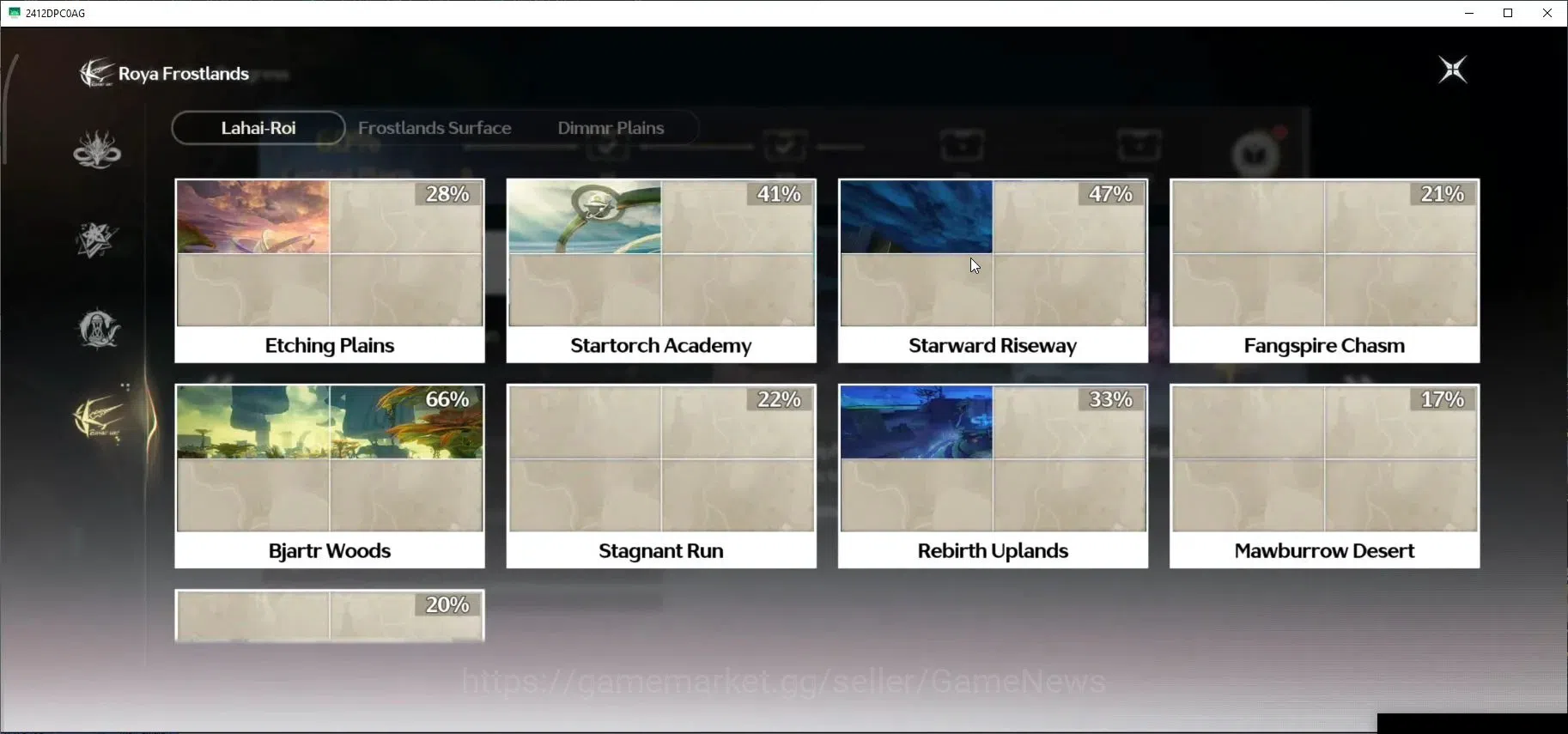Click the revealed blue tile in Starward Riseway
This screenshot has height=734, width=1568.
coord(916,216)
